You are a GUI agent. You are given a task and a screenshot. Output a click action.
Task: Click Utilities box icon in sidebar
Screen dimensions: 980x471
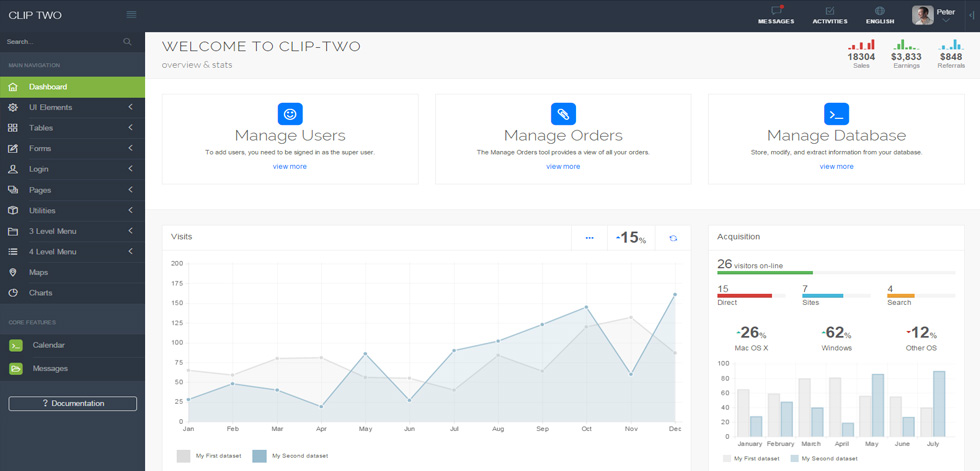[12, 211]
